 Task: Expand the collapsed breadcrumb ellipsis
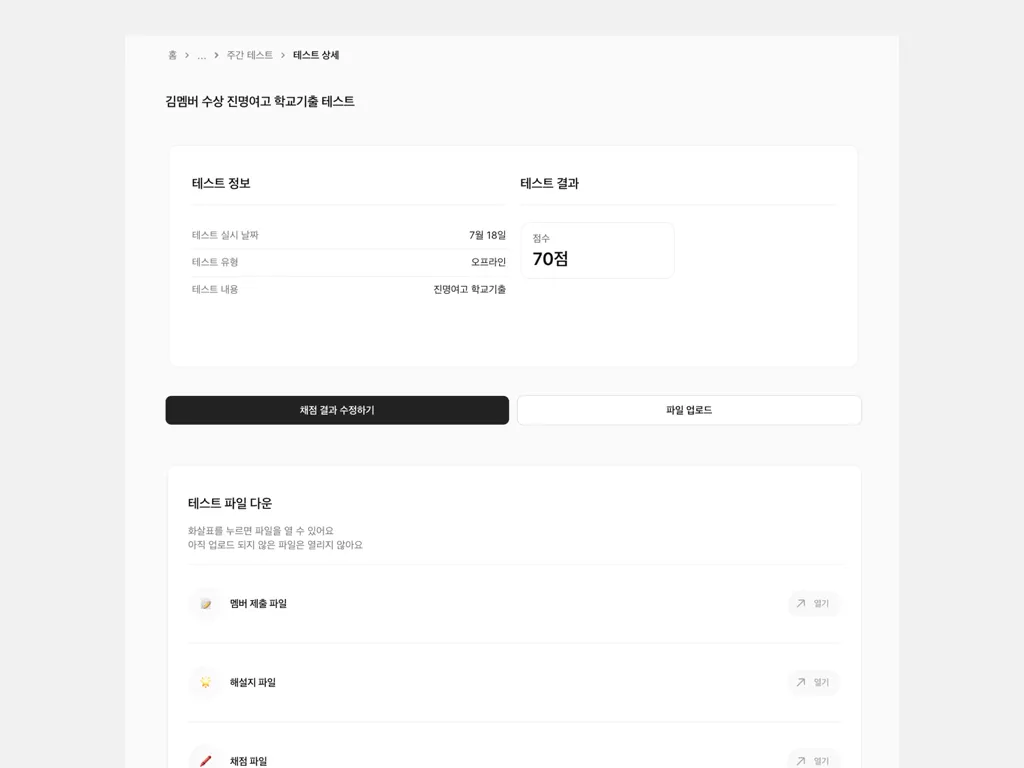(202, 56)
